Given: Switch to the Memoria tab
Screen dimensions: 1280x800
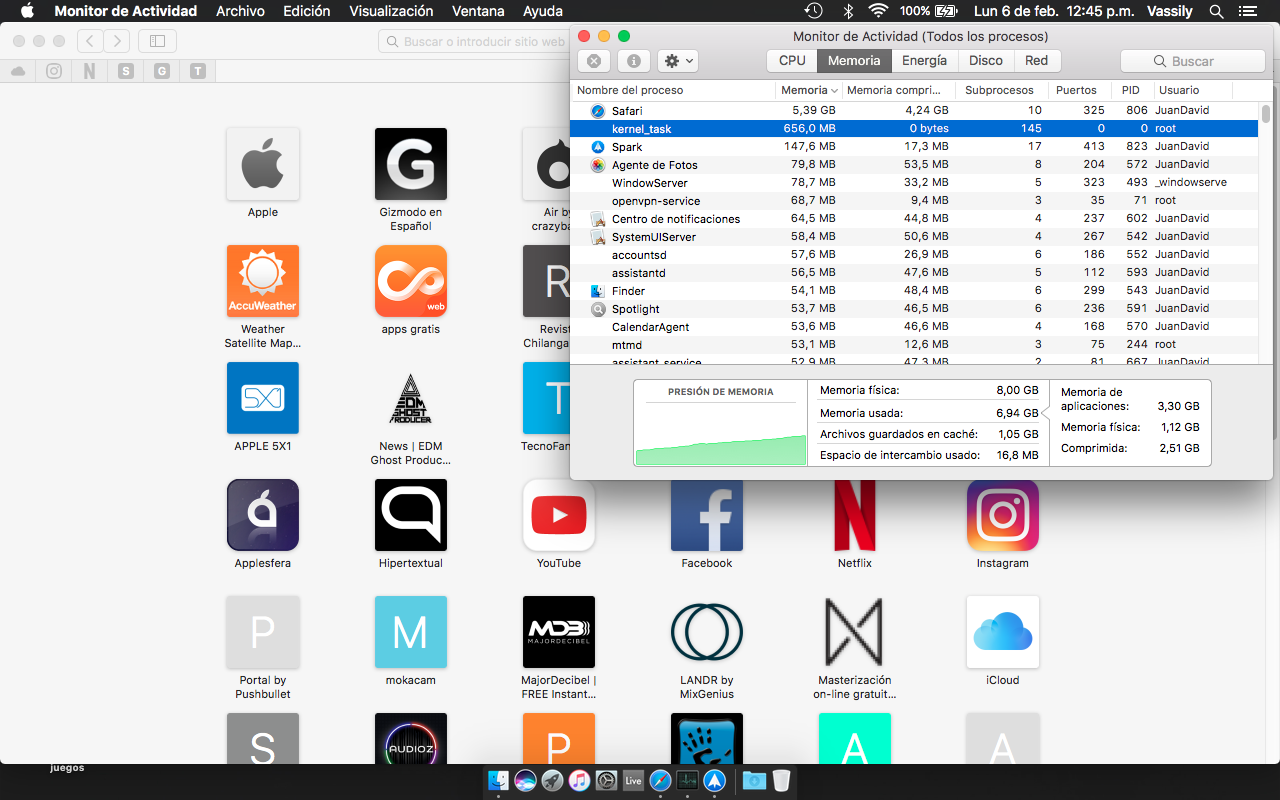Looking at the screenshot, I should [x=854, y=61].
